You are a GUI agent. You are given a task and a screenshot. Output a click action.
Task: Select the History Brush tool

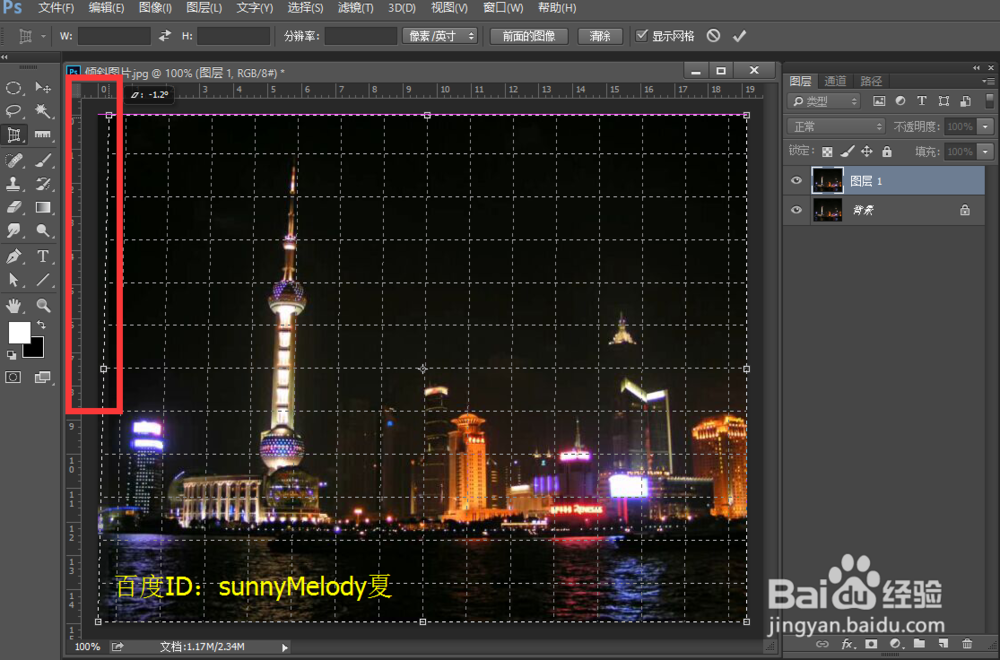tap(43, 184)
